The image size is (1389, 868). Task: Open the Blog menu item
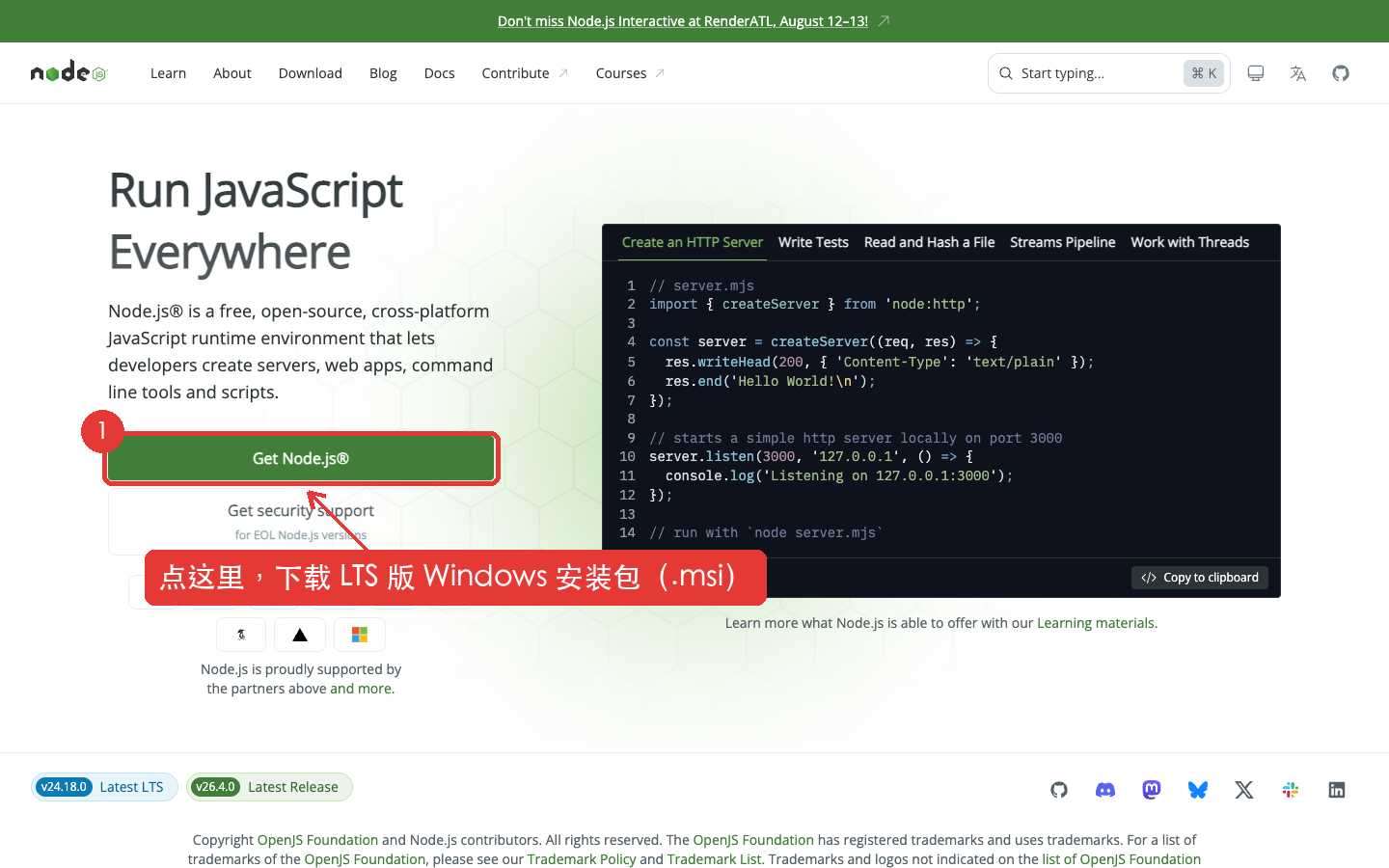[x=383, y=73]
